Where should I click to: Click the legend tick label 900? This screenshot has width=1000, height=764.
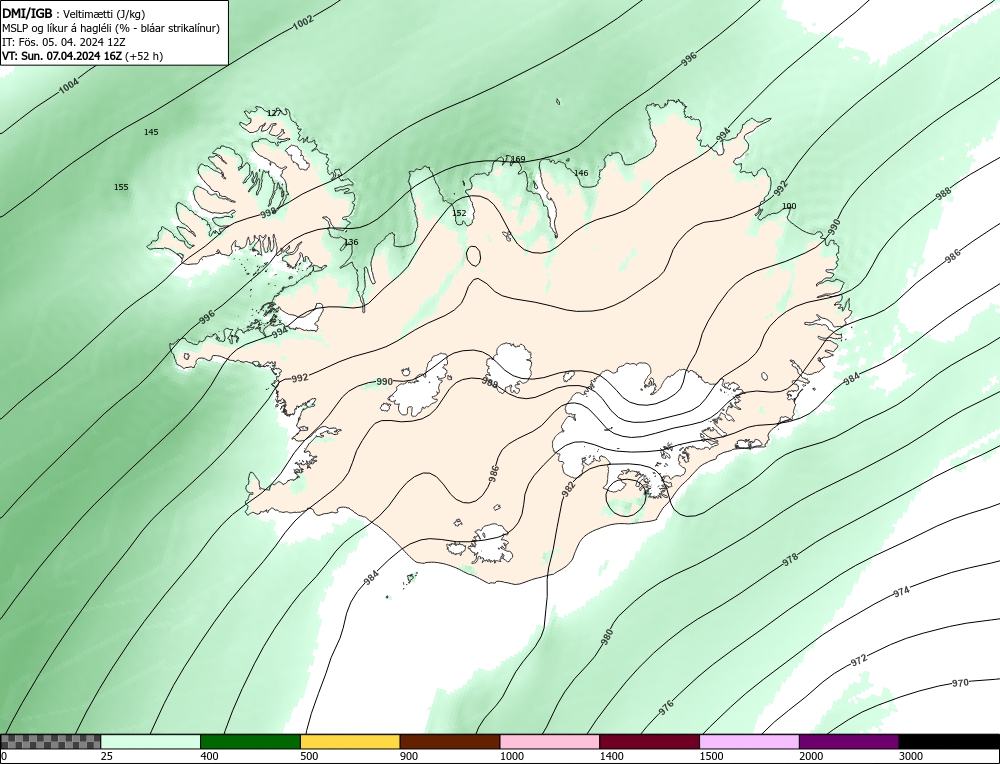(x=409, y=756)
